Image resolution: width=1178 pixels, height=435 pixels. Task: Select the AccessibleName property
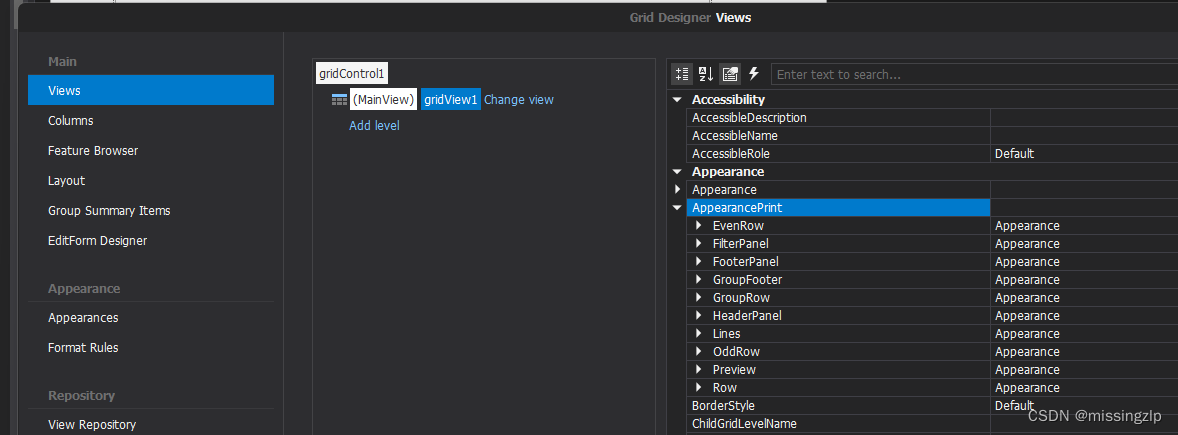click(x=838, y=135)
